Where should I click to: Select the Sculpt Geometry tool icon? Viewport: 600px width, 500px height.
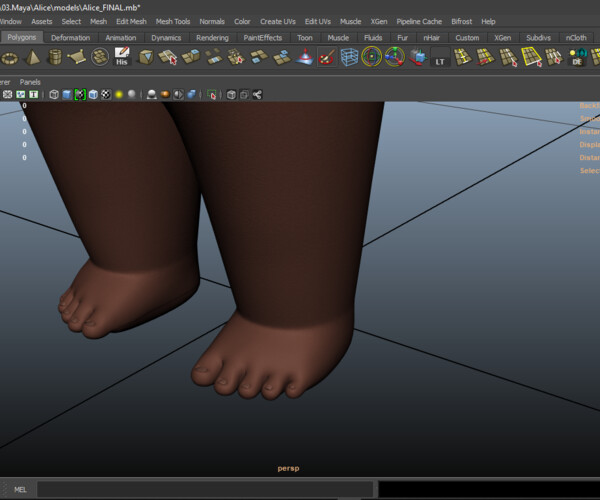point(305,57)
